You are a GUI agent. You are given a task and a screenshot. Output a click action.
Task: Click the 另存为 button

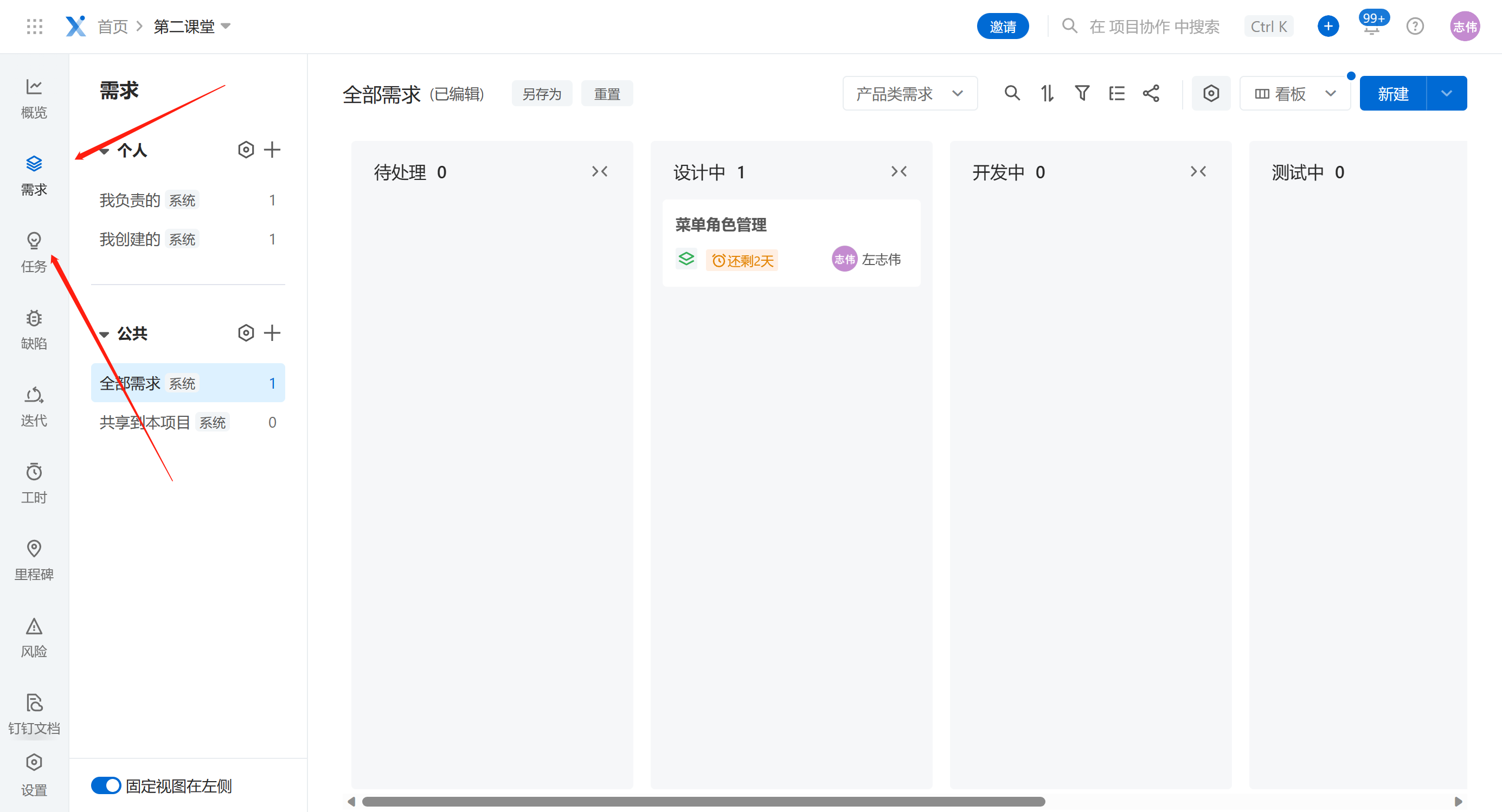click(x=541, y=94)
